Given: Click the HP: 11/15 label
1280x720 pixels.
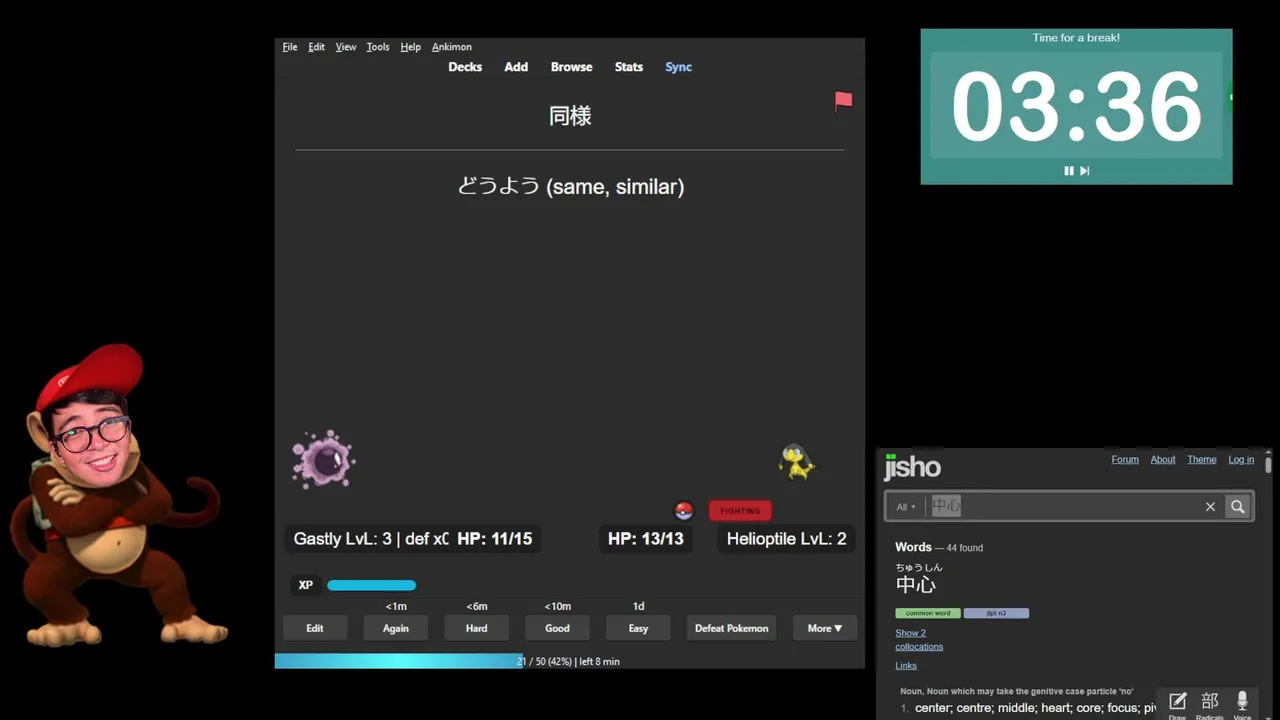Looking at the screenshot, I should pyautogui.click(x=495, y=539).
